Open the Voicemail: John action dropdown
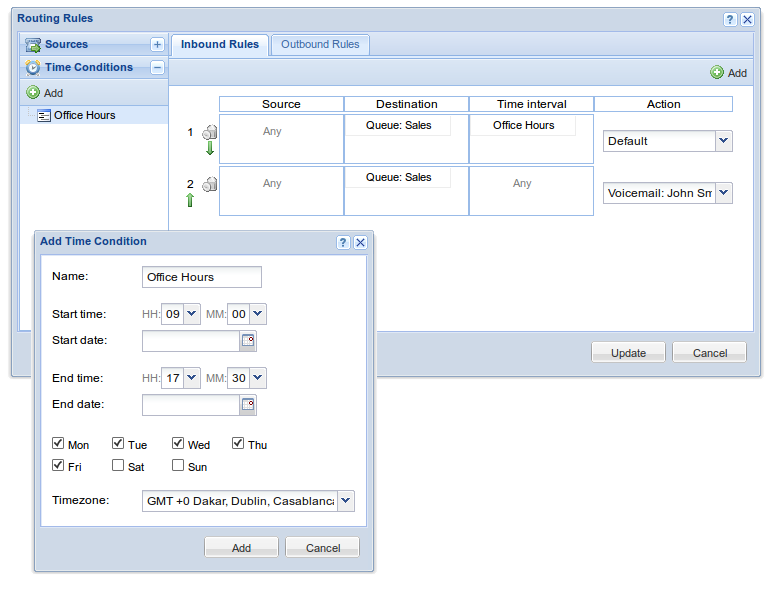Viewport: 772px width, 589px height. [x=723, y=193]
